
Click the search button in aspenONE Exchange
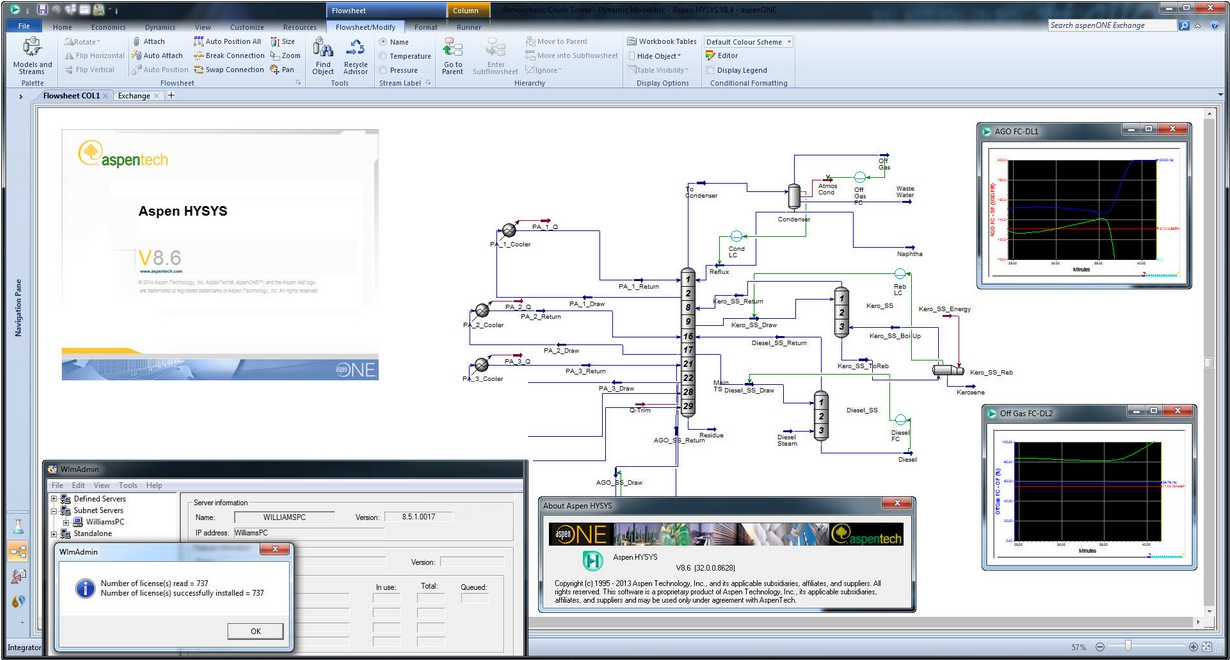point(1185,25)
